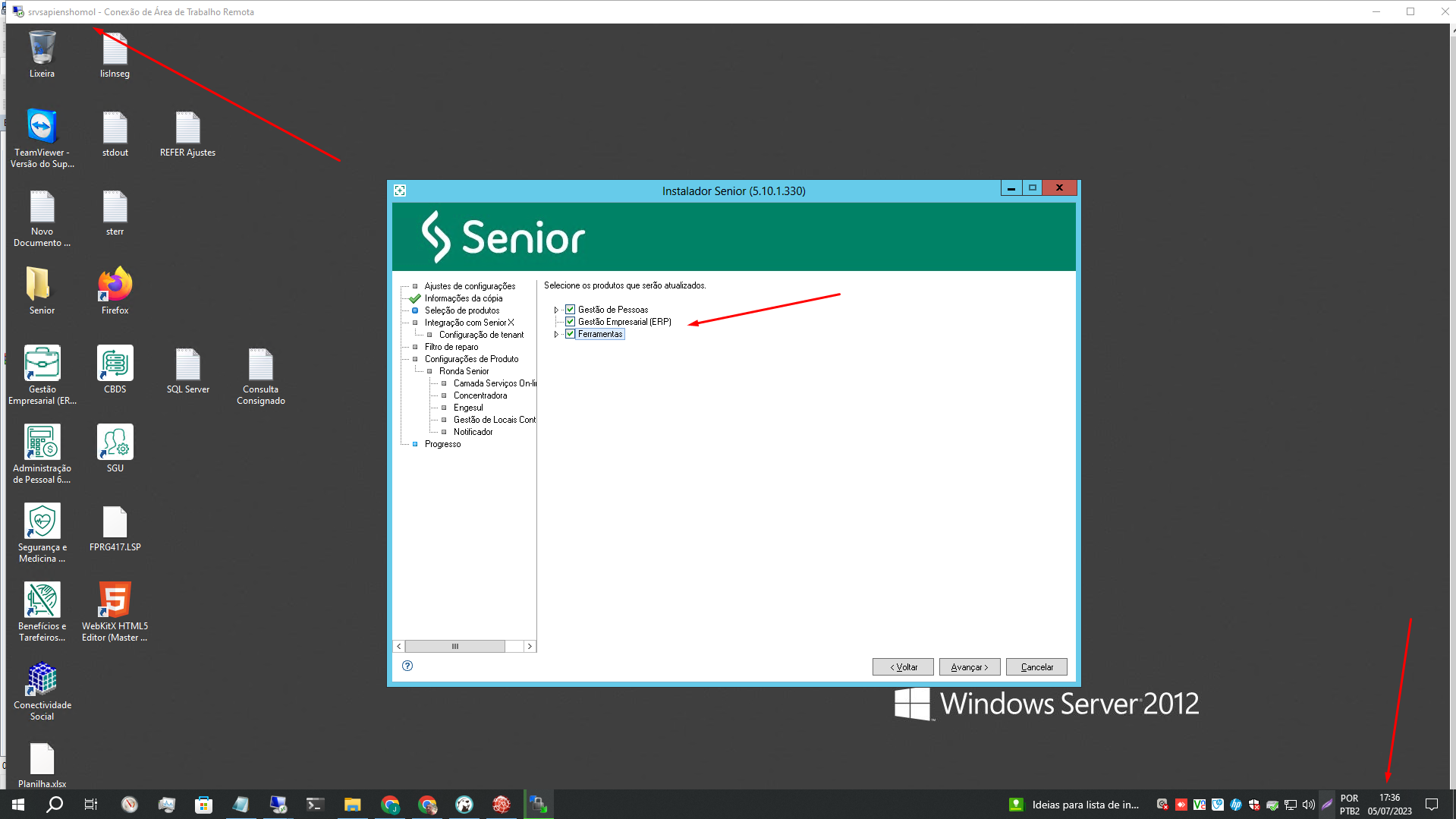Image resolution: width=1456 pixels, height=819 pixels.
Task: Uncheck the Gestão de Pessoas checkbox
Action: 570,310
